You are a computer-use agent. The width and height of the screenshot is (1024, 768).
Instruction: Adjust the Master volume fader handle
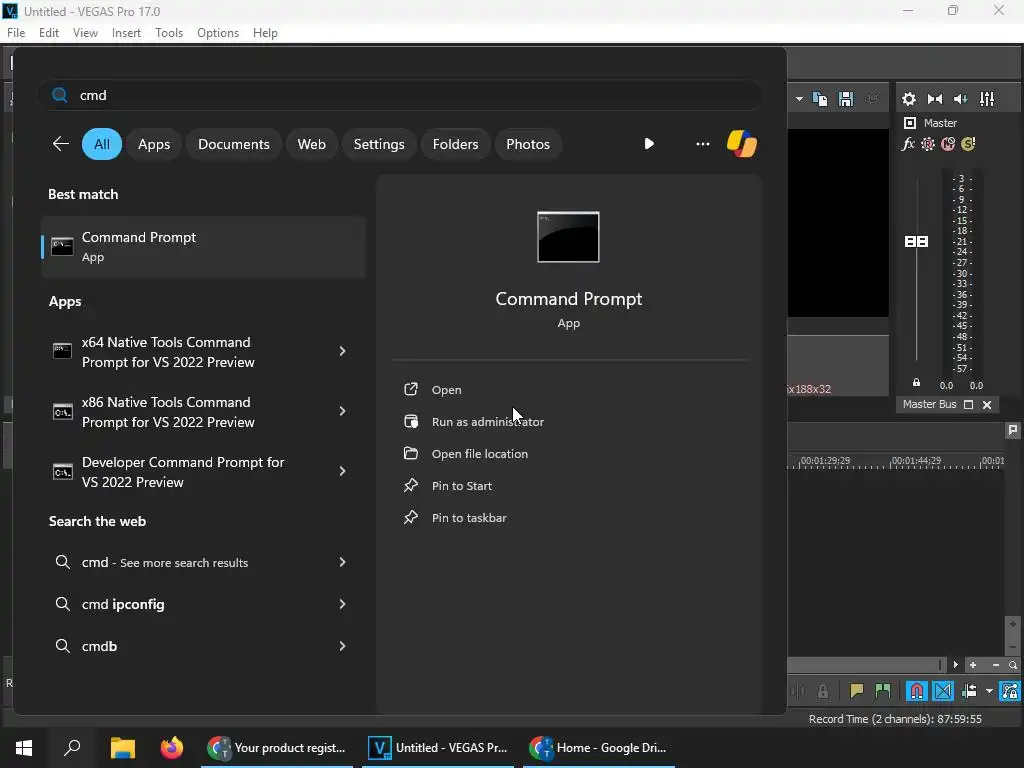[x=916, y=242]
